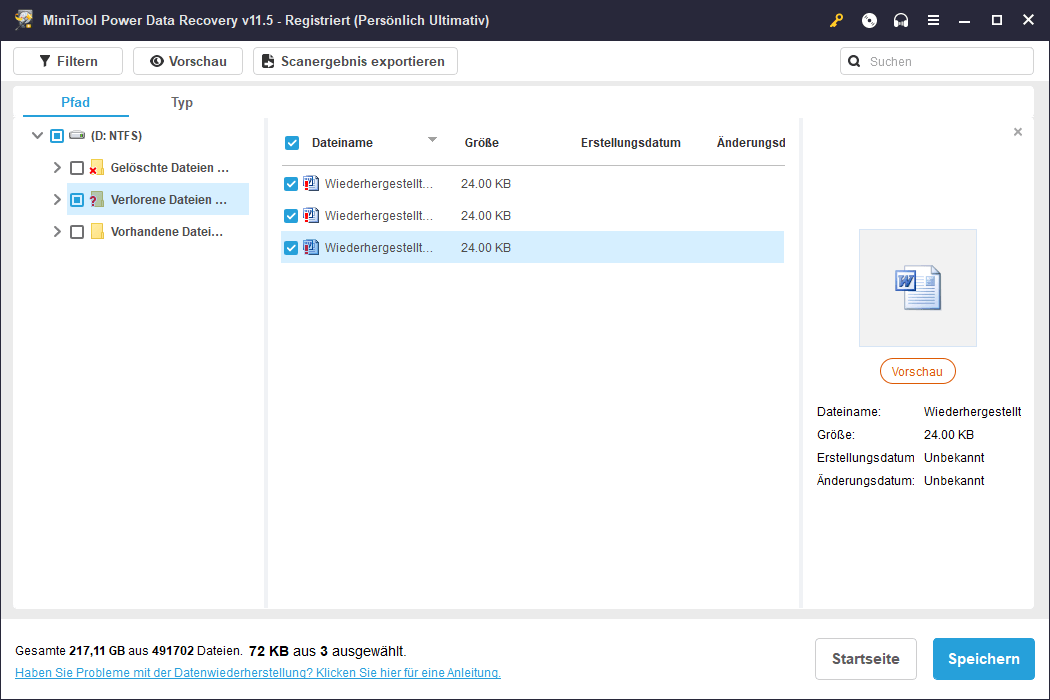Viewport: 1050px width, 700px height.
Task: Open support via the headphones icon
Action: (x=901, y=20)
